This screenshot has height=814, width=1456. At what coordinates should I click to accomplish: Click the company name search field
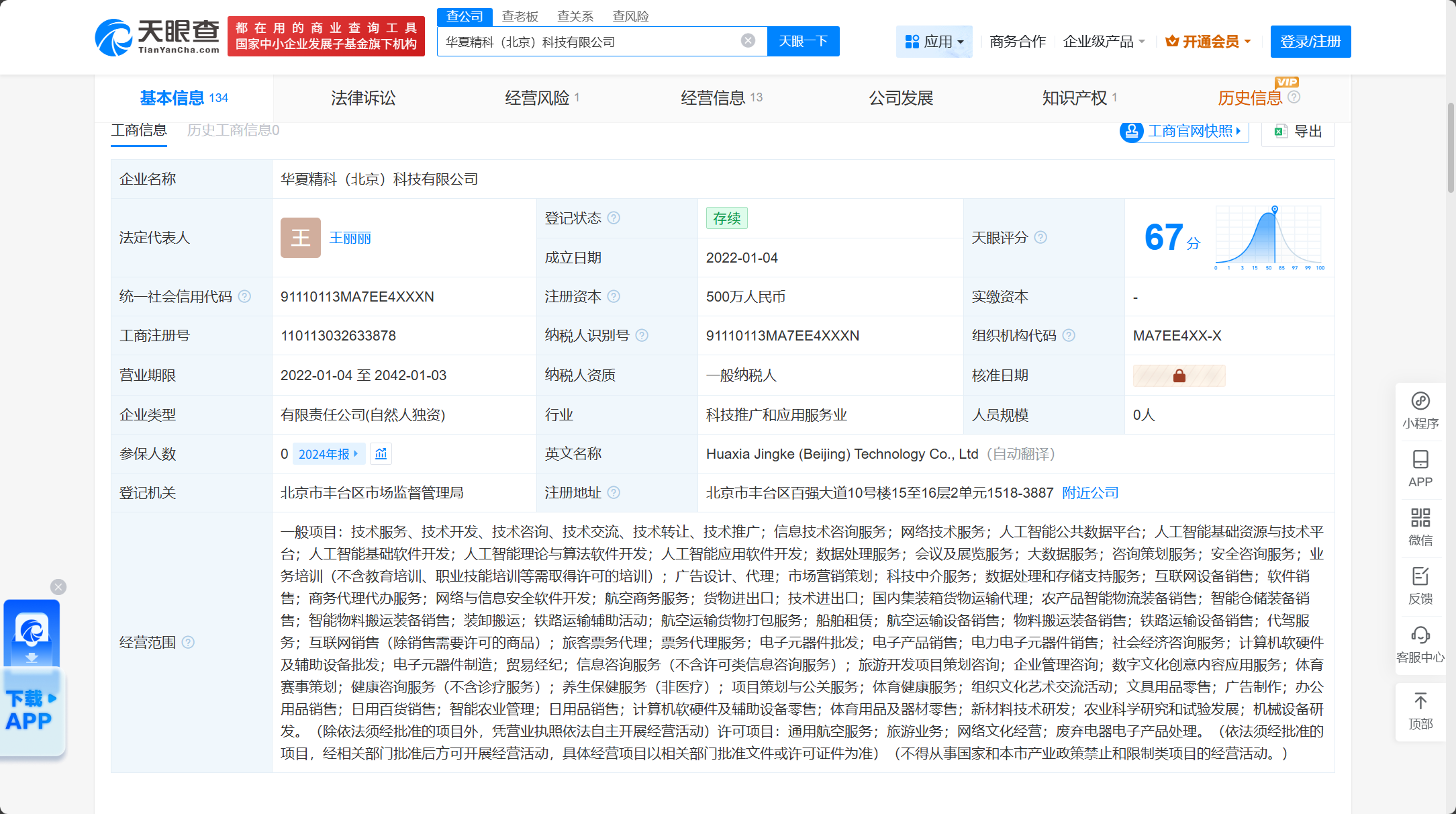point(591,42)
